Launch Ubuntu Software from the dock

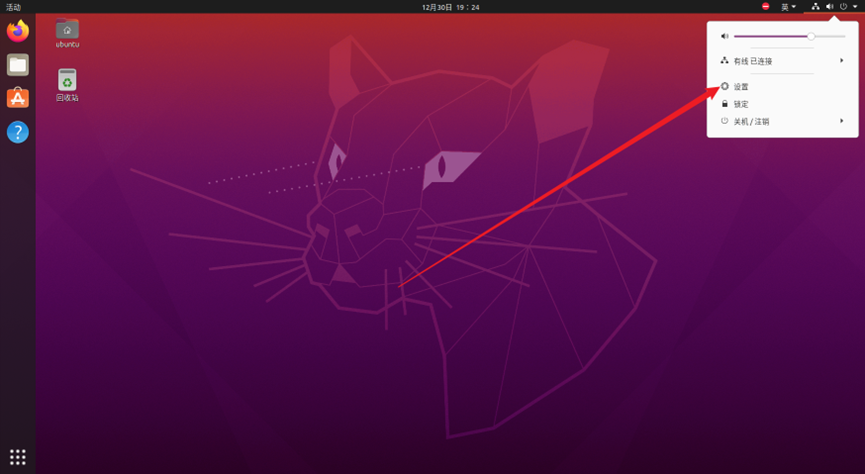coord(18,98)
